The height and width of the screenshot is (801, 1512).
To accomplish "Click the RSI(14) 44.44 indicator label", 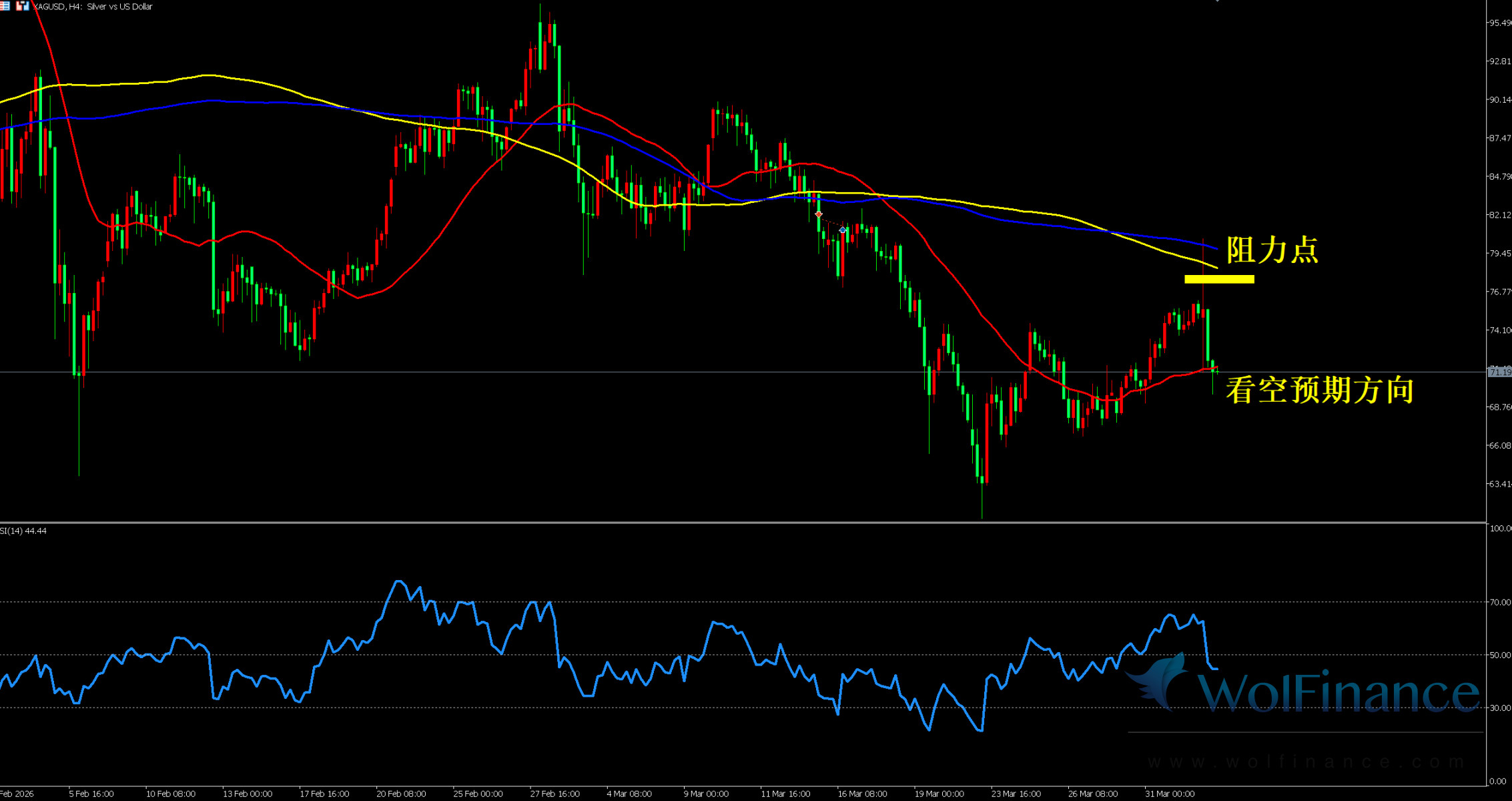I will coord(23,531).
